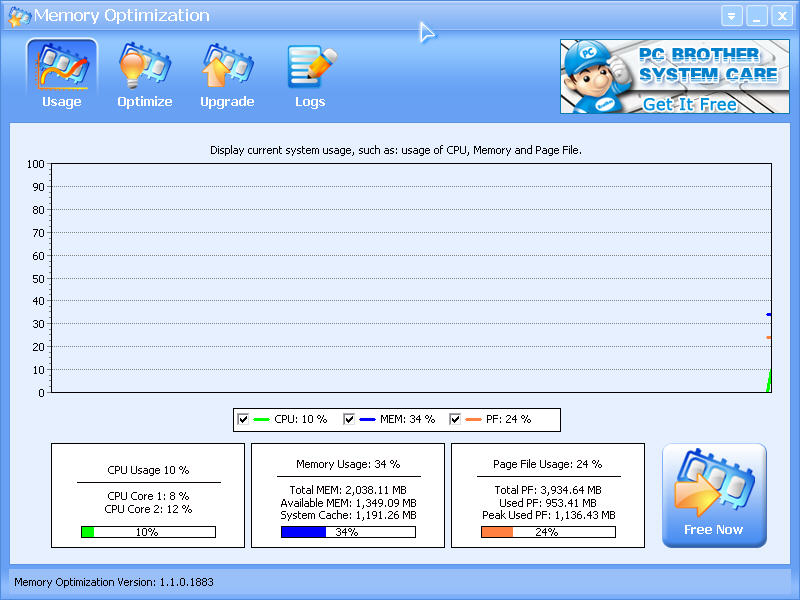Click the Get It Free link

coord(689,104)
